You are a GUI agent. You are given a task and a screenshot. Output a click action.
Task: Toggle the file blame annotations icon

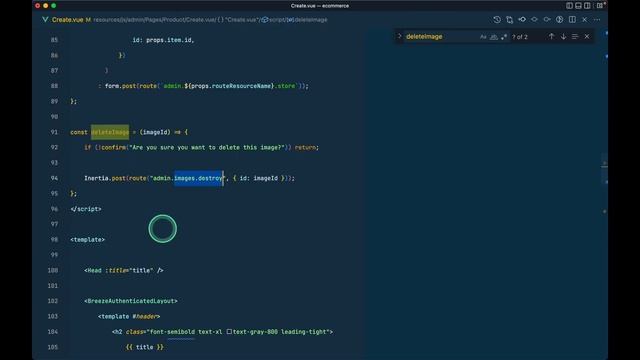560,20
